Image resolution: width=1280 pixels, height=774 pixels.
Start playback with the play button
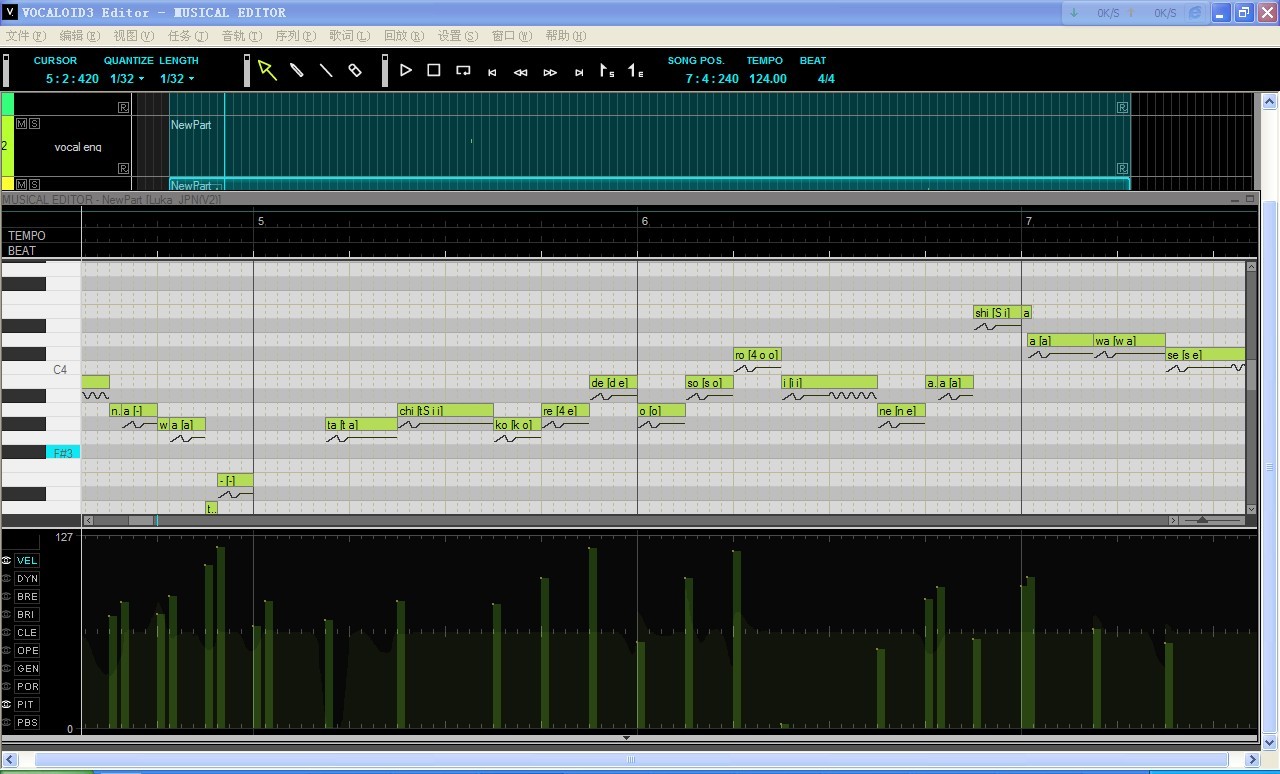pyautogui.click(x=406, y=70)
